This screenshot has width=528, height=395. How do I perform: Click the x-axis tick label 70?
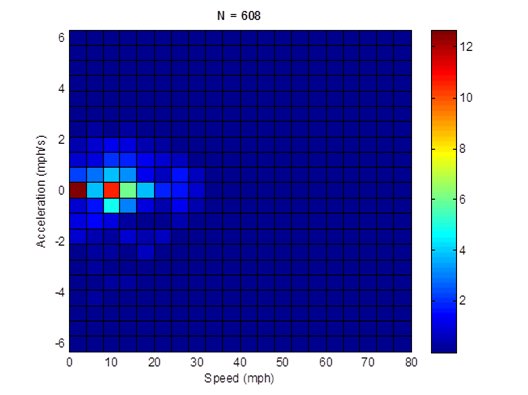368,362
